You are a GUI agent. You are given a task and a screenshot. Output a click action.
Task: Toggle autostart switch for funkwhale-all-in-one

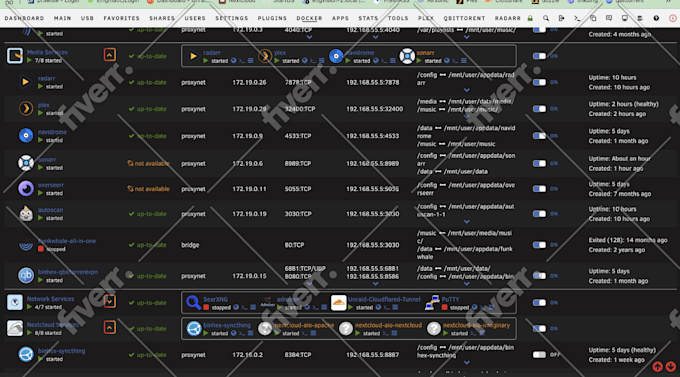point(539,245)
